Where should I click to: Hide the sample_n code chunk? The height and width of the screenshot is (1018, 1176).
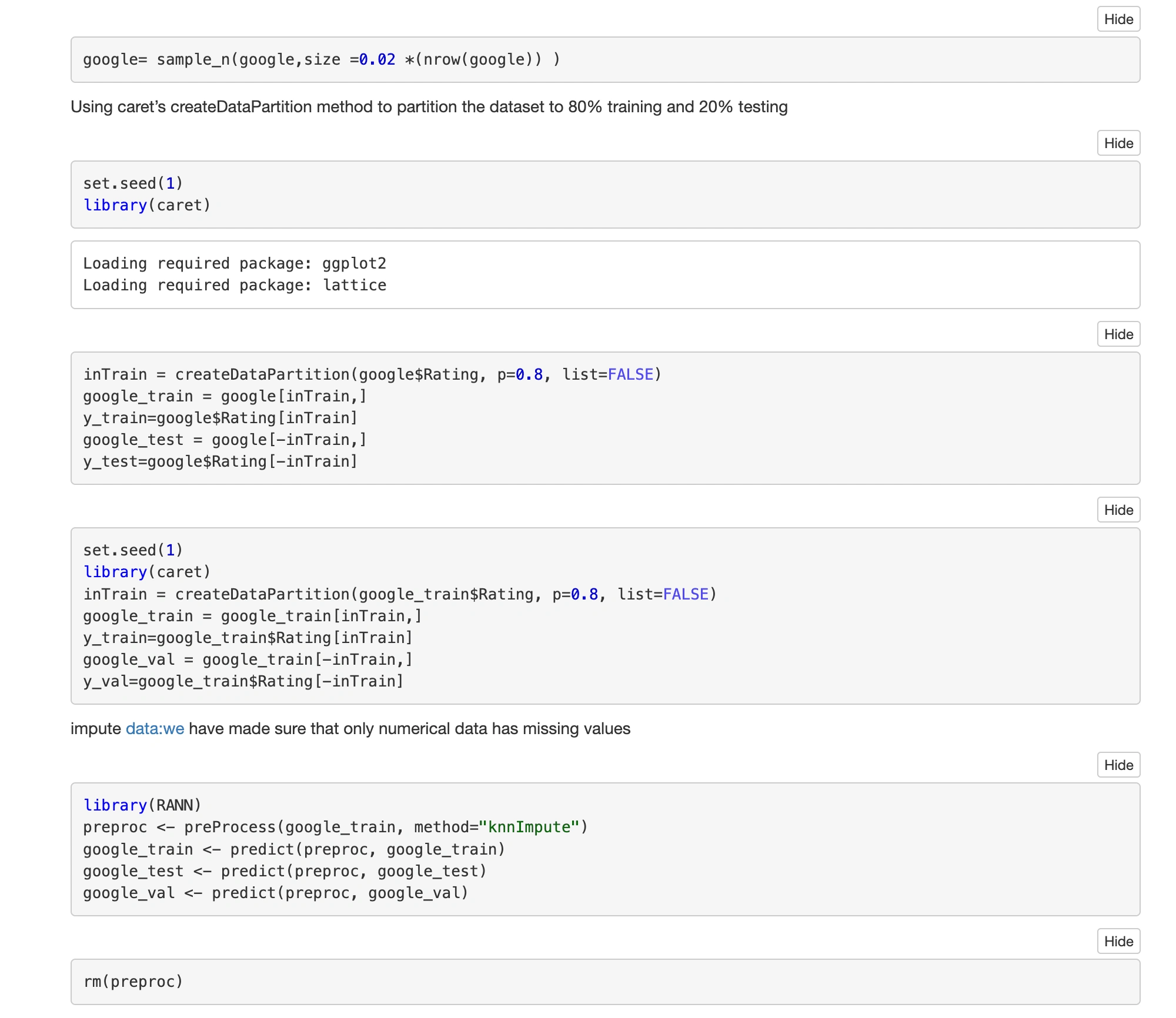[x=1118, y=19]
